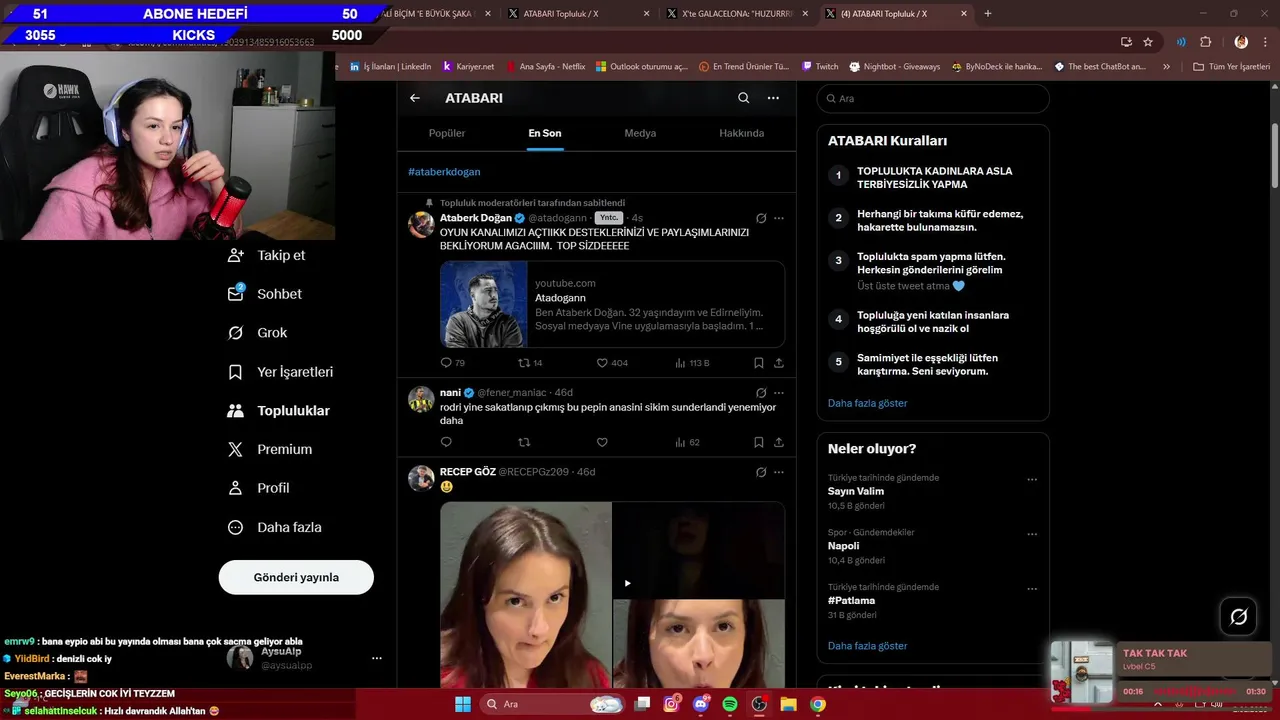Viewport: 1280px width, 720px height.
Task: Show more trends under Neler oluyor
Action: pos(868,646)
